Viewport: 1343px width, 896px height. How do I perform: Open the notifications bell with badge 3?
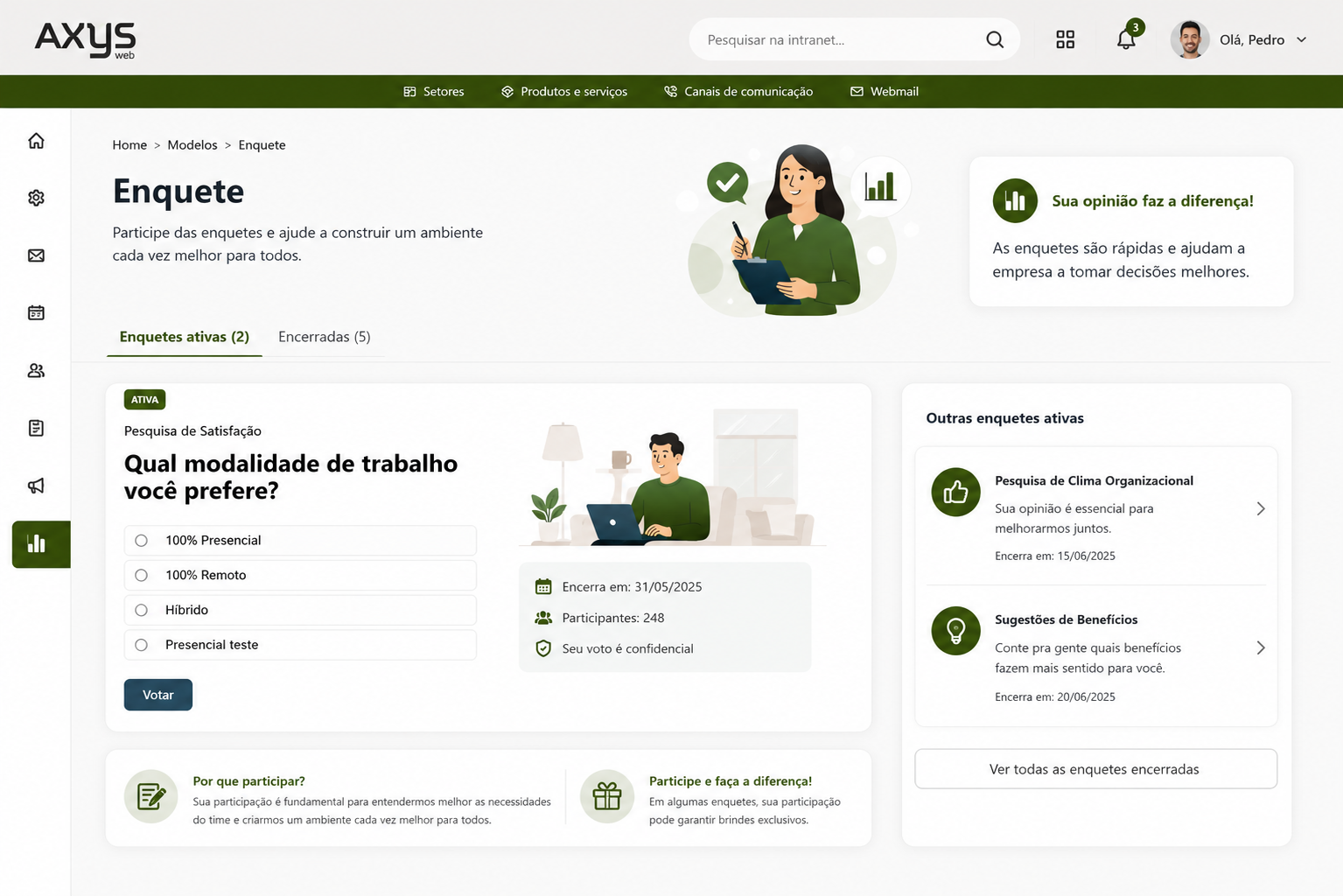(x=1127, y=38)
